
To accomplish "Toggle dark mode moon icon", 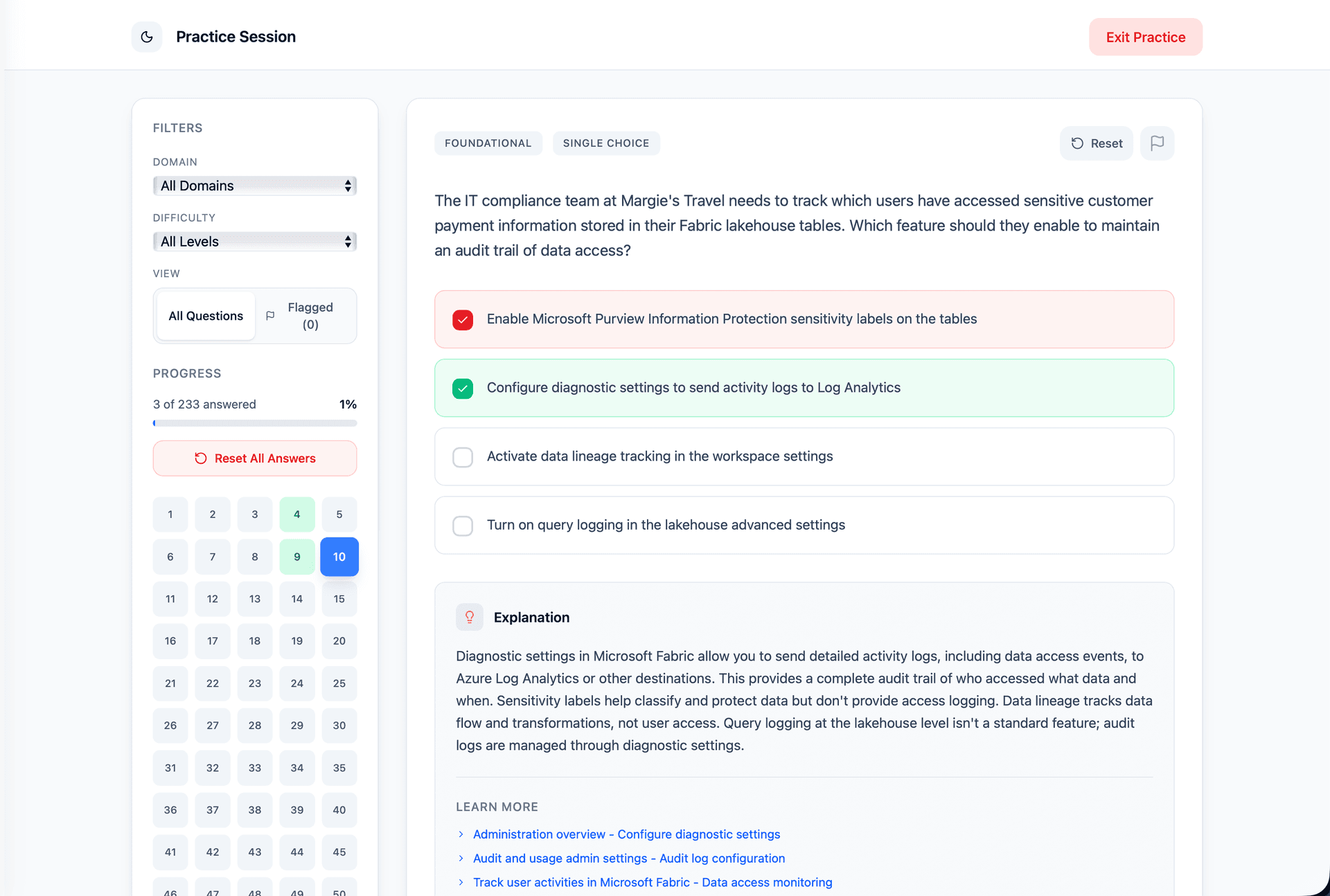I will (147, 37).
